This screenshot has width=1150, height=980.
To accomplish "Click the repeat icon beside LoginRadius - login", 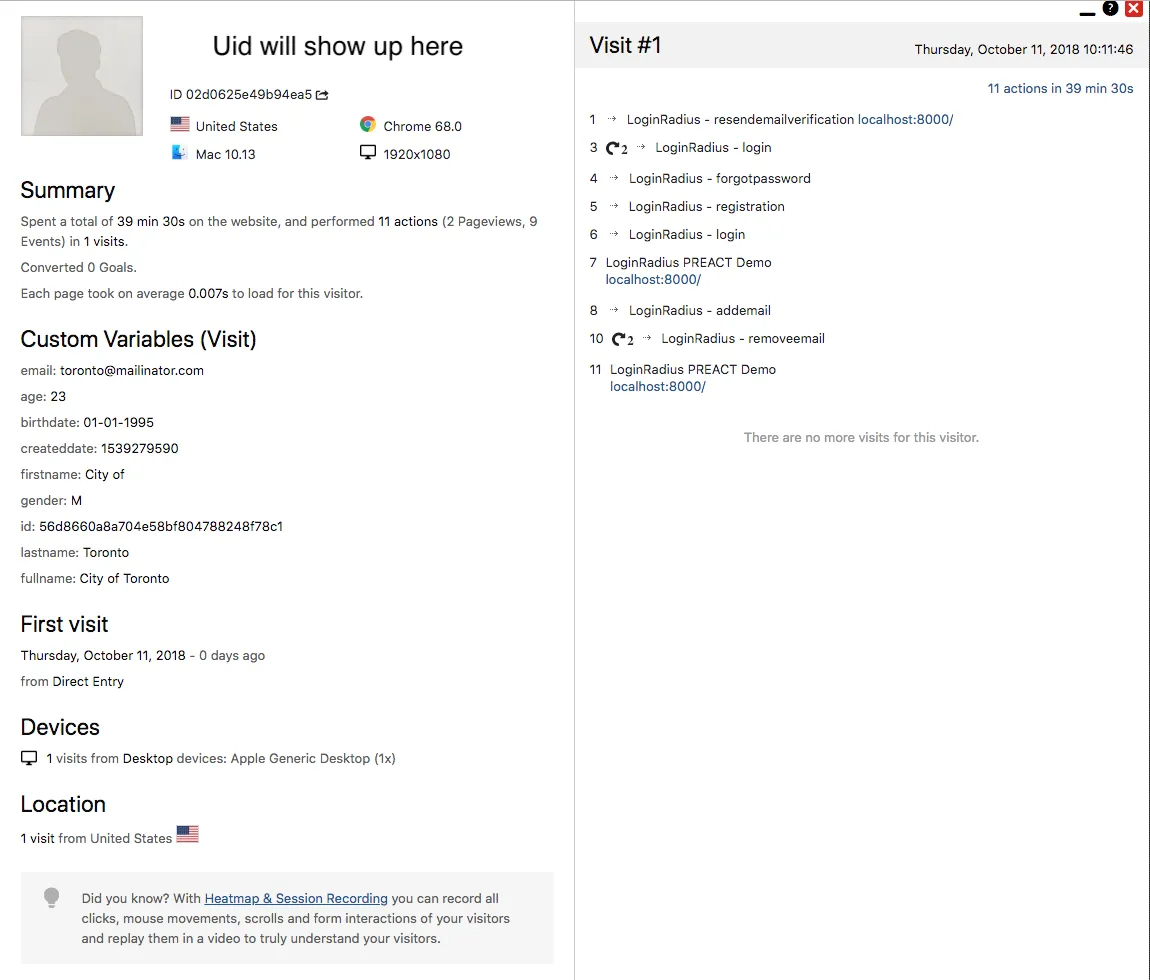I will [616, 148].
